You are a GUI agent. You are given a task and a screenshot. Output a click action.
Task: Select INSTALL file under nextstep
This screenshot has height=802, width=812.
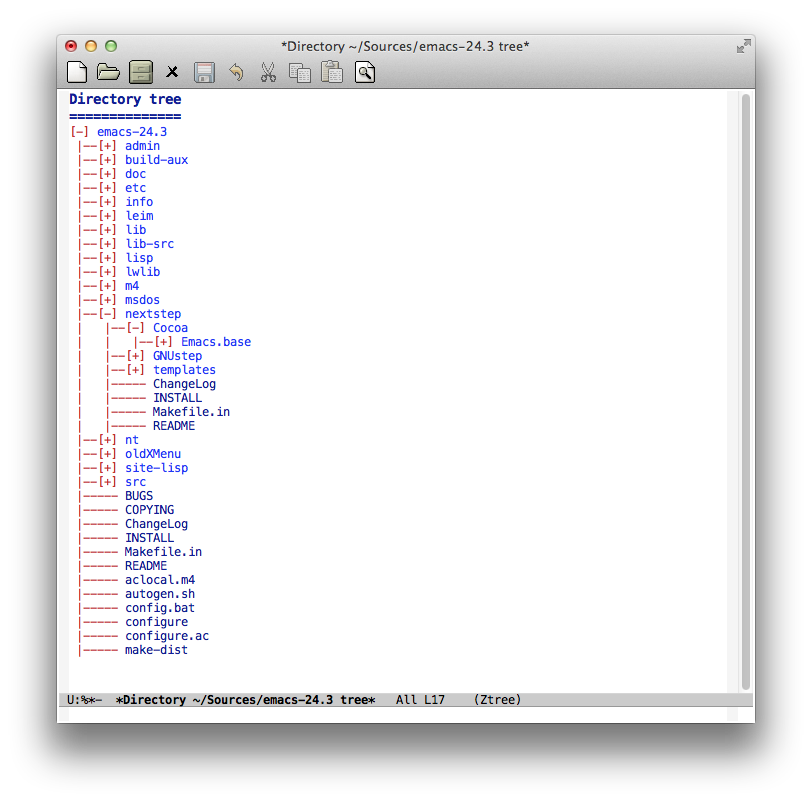click(x=177, y=398)
